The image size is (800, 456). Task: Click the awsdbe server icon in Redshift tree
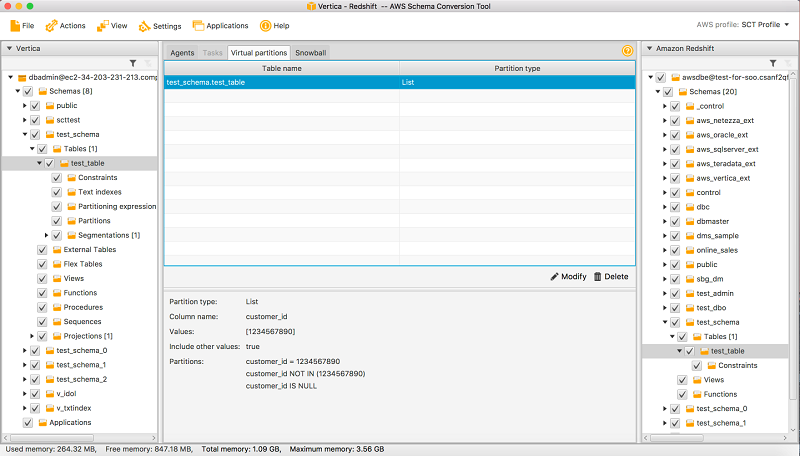[x=676, y=78]
